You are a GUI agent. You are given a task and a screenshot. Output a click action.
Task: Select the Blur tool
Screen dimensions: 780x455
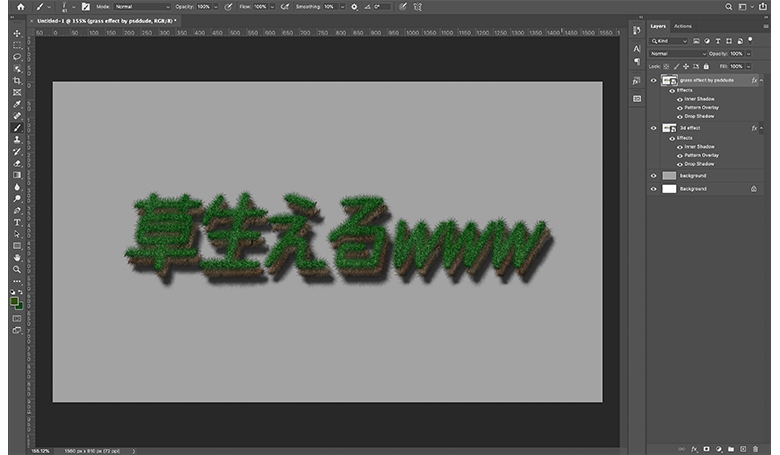pyautogui.click(x=17, y=187)
